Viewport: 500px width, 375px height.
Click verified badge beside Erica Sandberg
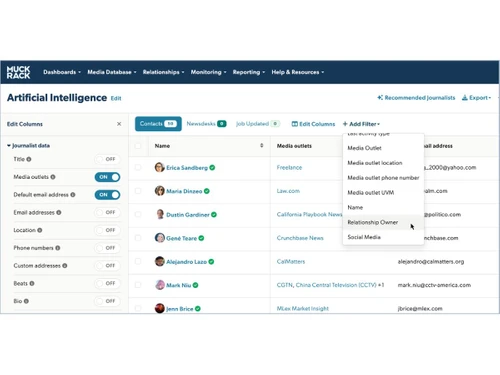212,168
